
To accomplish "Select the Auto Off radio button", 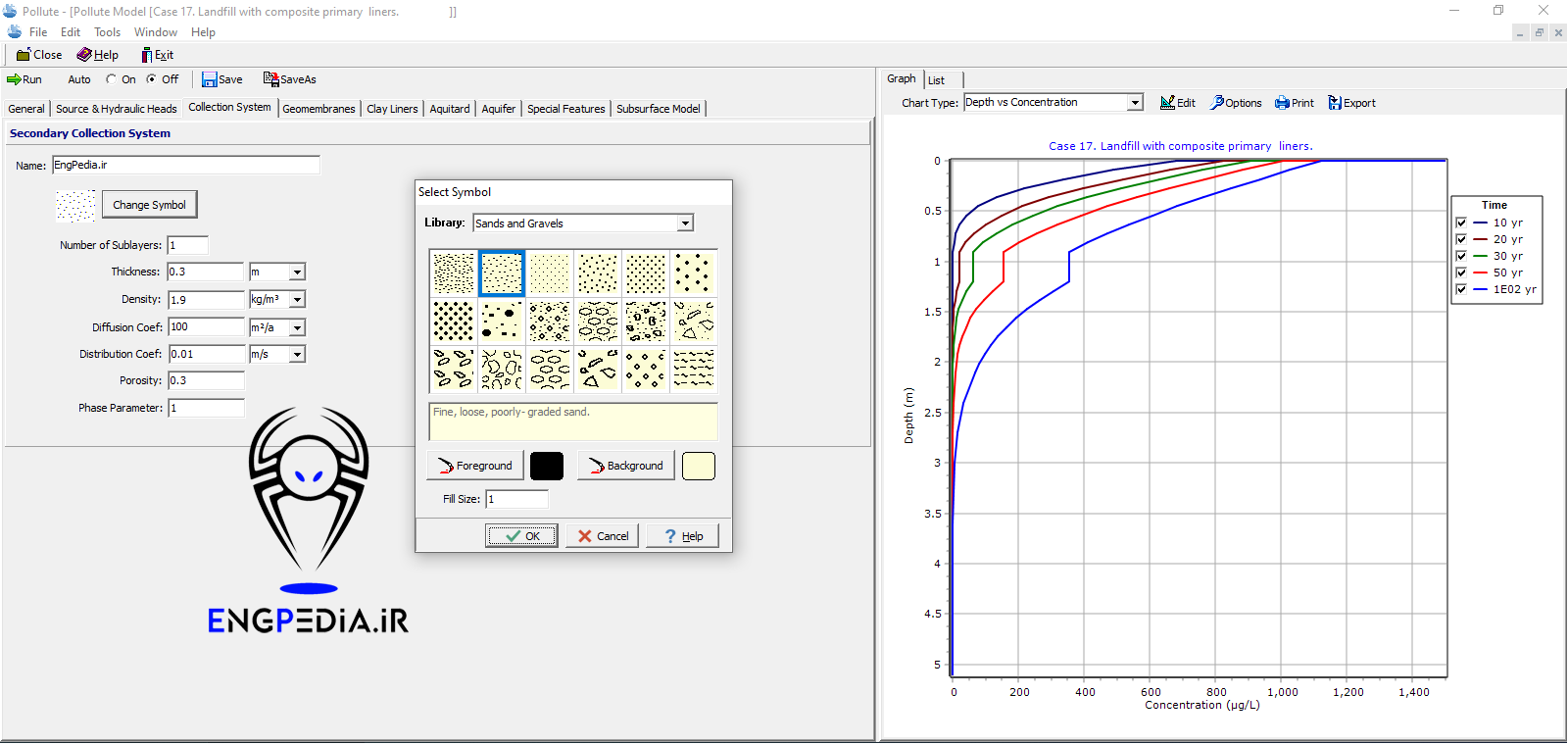I will point(151,79).
